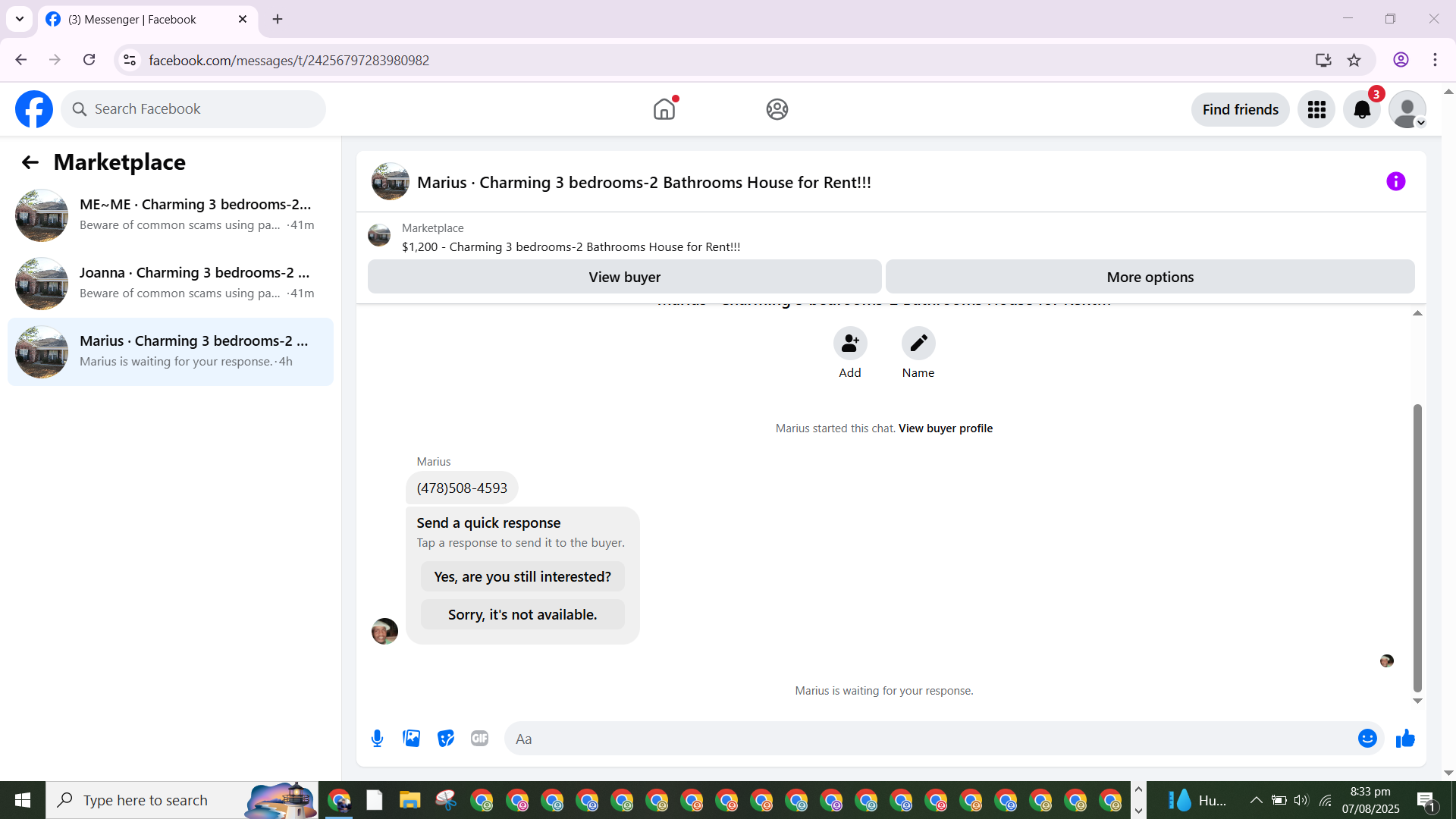This screenshot has height=819, width=1456.
Task: Send 'Sorry, it's not available.' quick response
Action: coord(522,615)
